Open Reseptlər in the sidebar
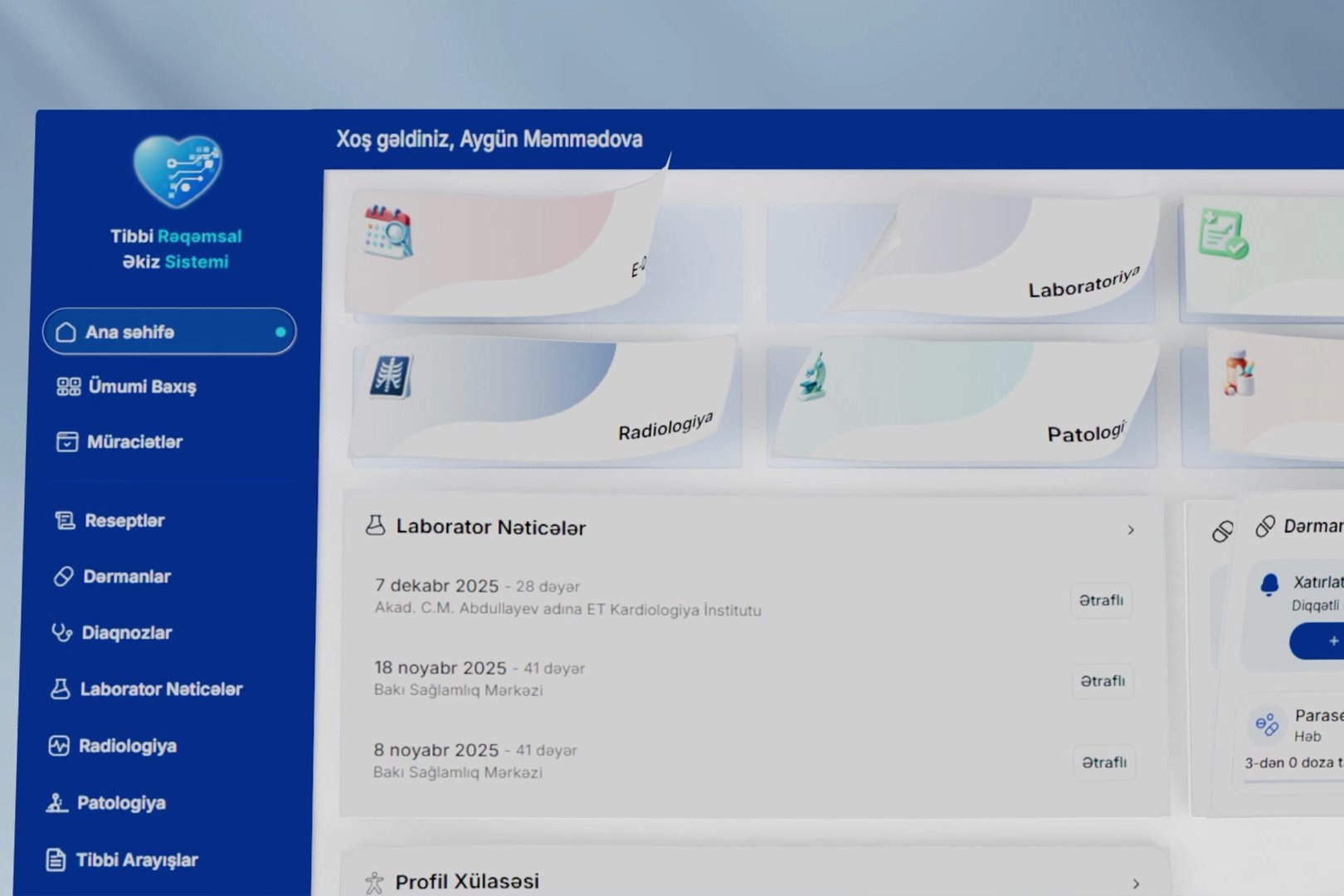The width and height of the screenshot is (1344, 896). pos(110,521)
